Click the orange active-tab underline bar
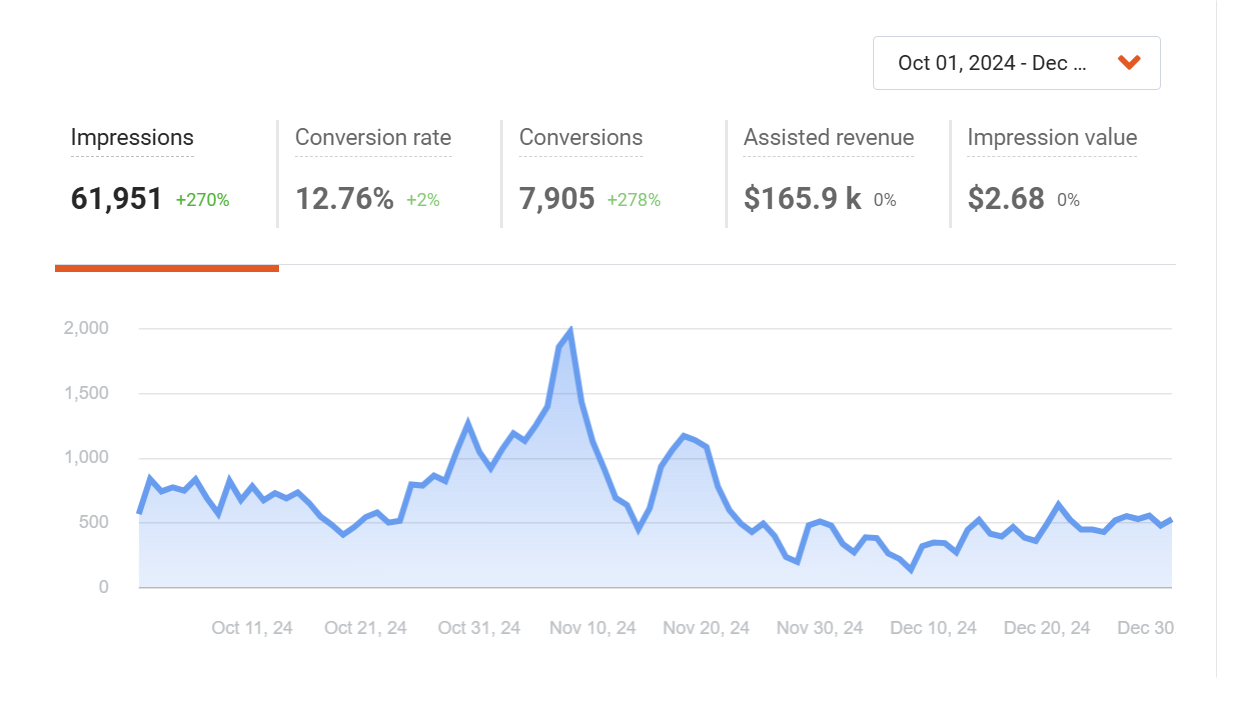The width and height of the screenshot is (1236, 725). [x=167, y=268]
